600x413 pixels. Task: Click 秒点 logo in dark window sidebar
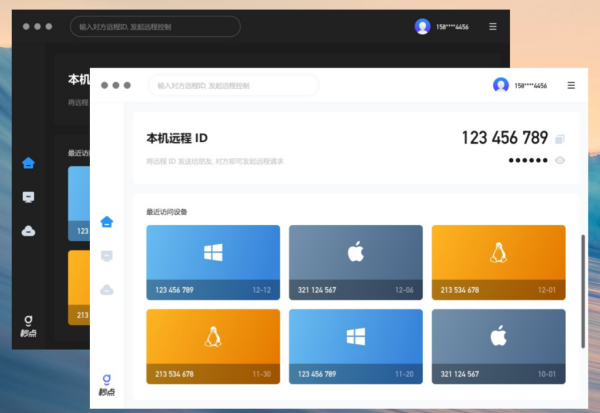pyautogui.click(x=28, y=326)
